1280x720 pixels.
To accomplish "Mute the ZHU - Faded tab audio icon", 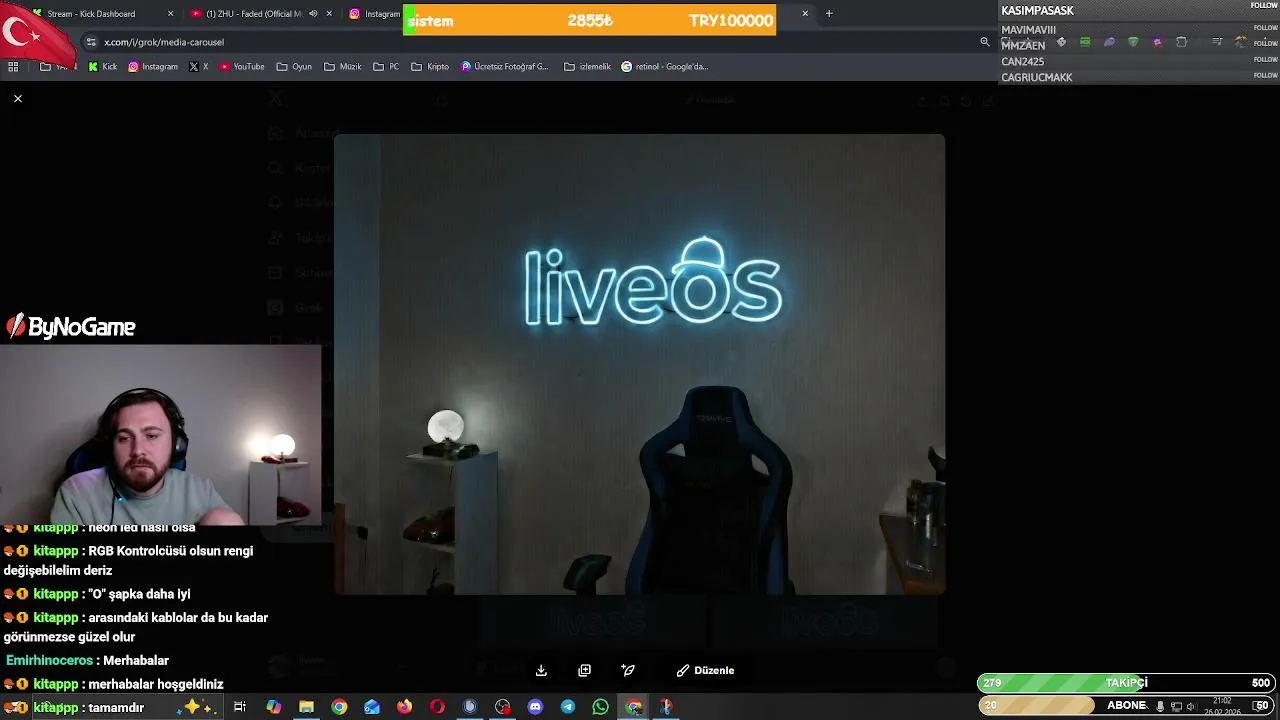I will (x=313, y=14).
